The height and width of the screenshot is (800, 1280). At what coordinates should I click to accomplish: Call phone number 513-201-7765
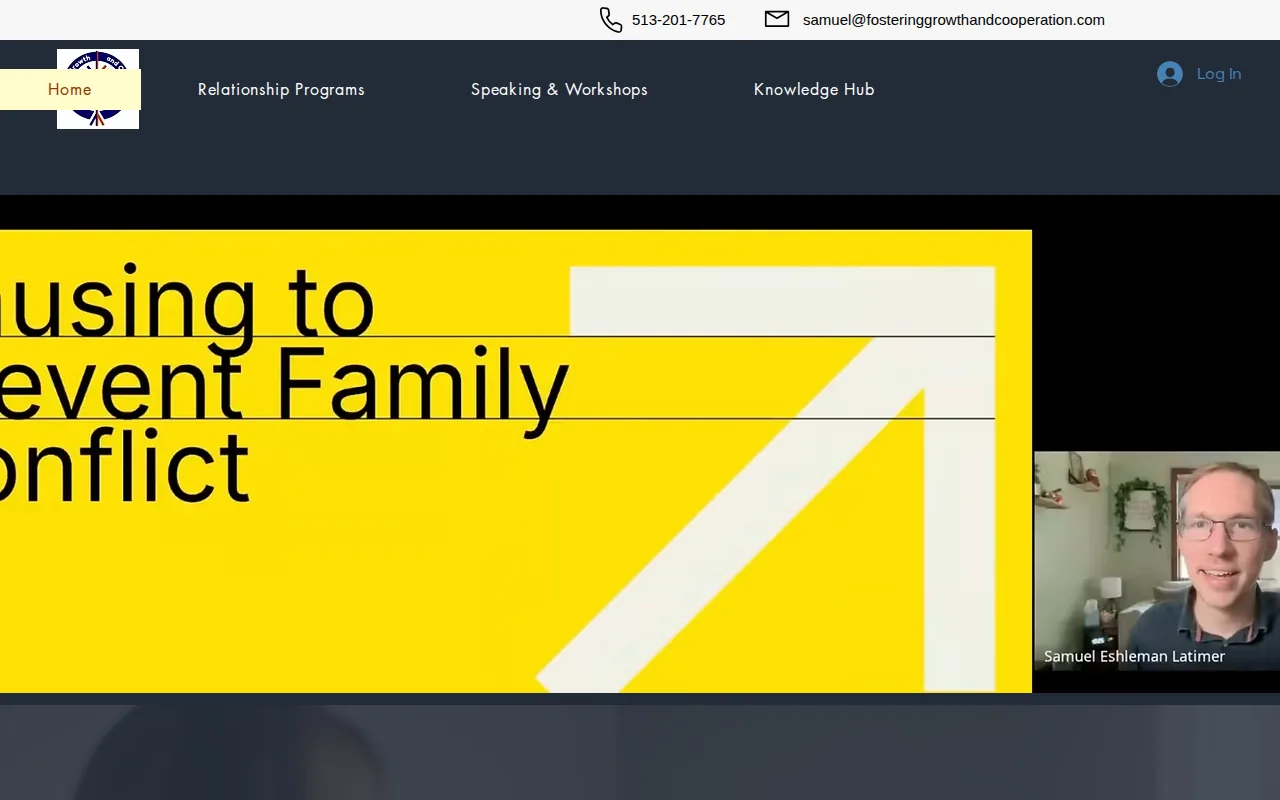point(679,20)
